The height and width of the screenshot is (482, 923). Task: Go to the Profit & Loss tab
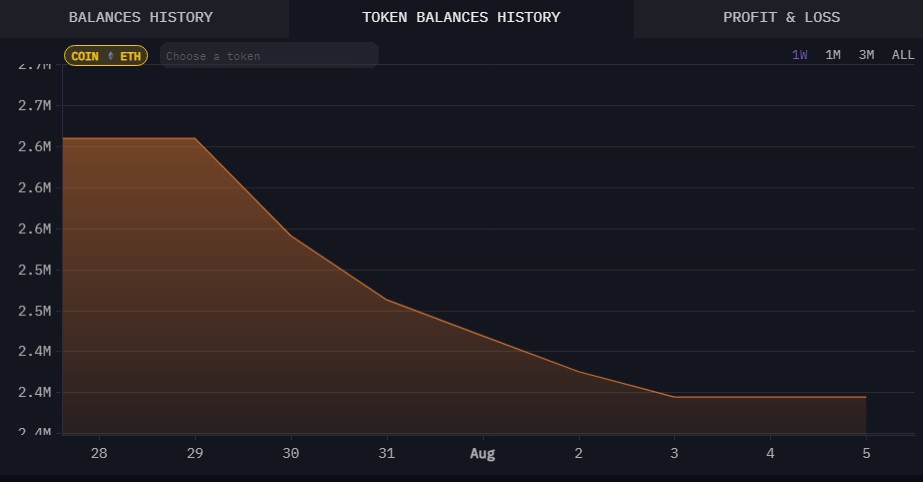pyautogui.click(x=781, y=18)
